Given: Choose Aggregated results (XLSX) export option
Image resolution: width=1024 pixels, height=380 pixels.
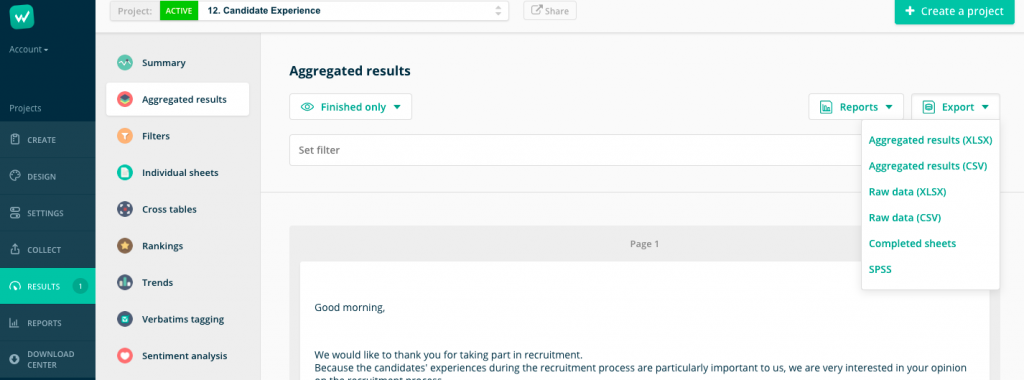Looking at the screenshot, I should tap(931, 140).
